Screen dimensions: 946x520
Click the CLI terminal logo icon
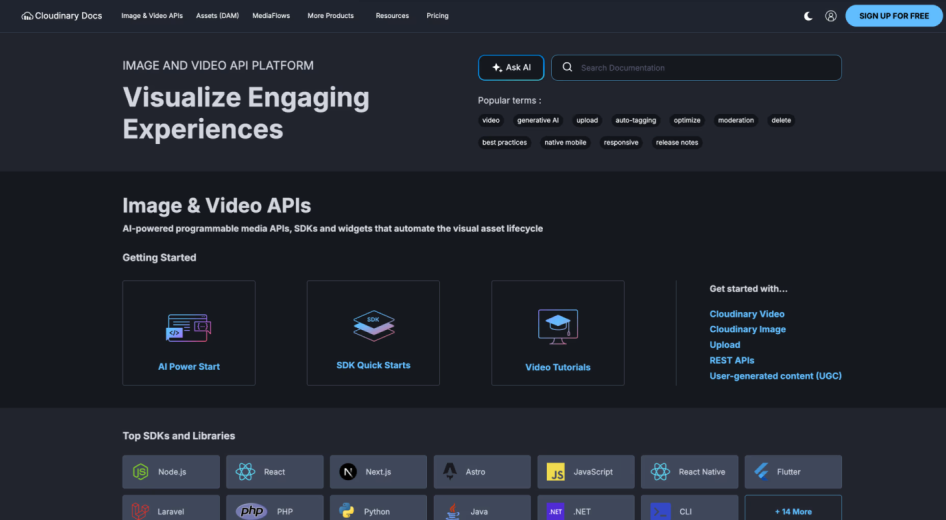coord(660,511)
